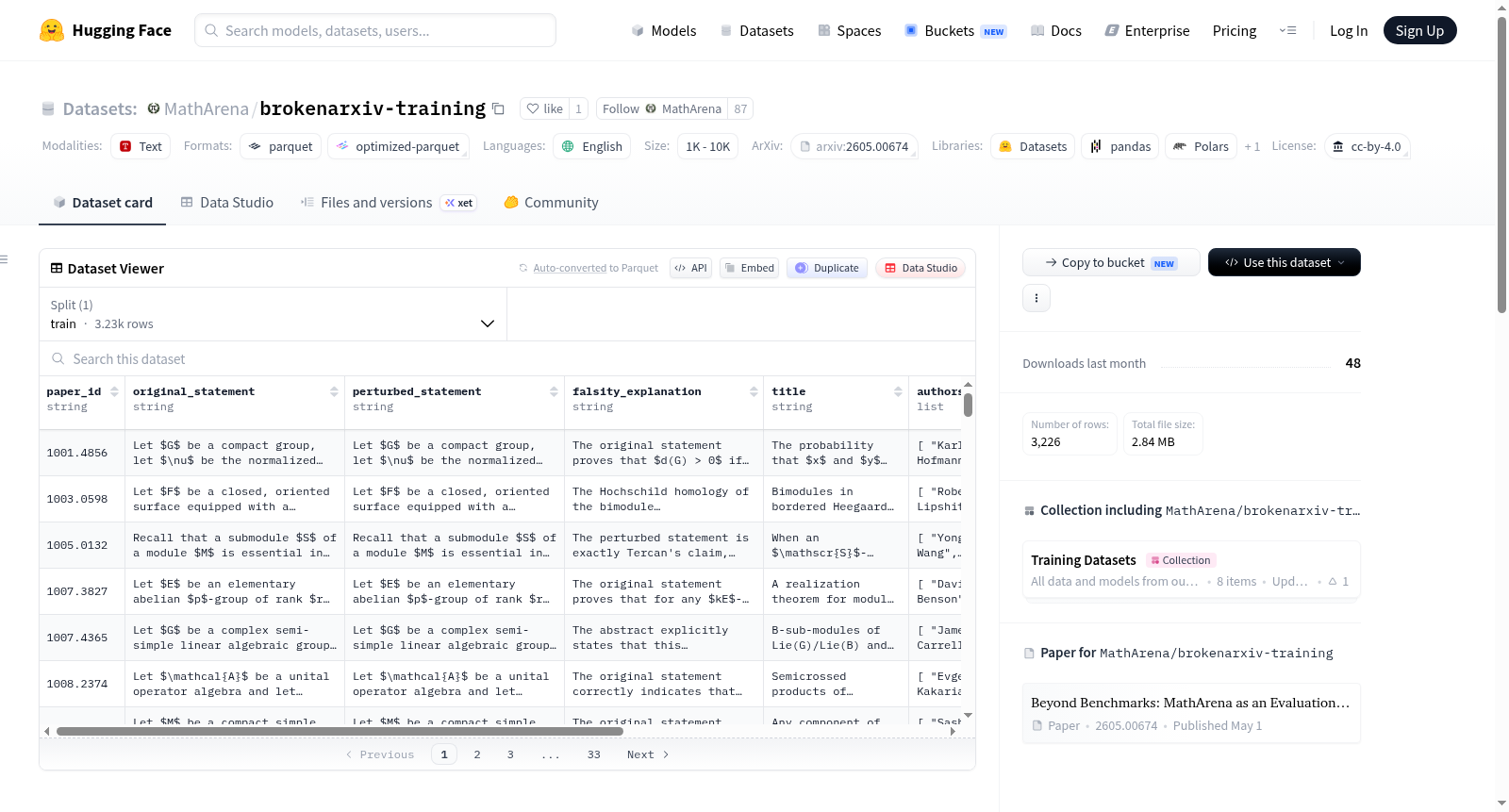
Task: Open Buckets in the top navigation
Action: [x=955, y=30]
